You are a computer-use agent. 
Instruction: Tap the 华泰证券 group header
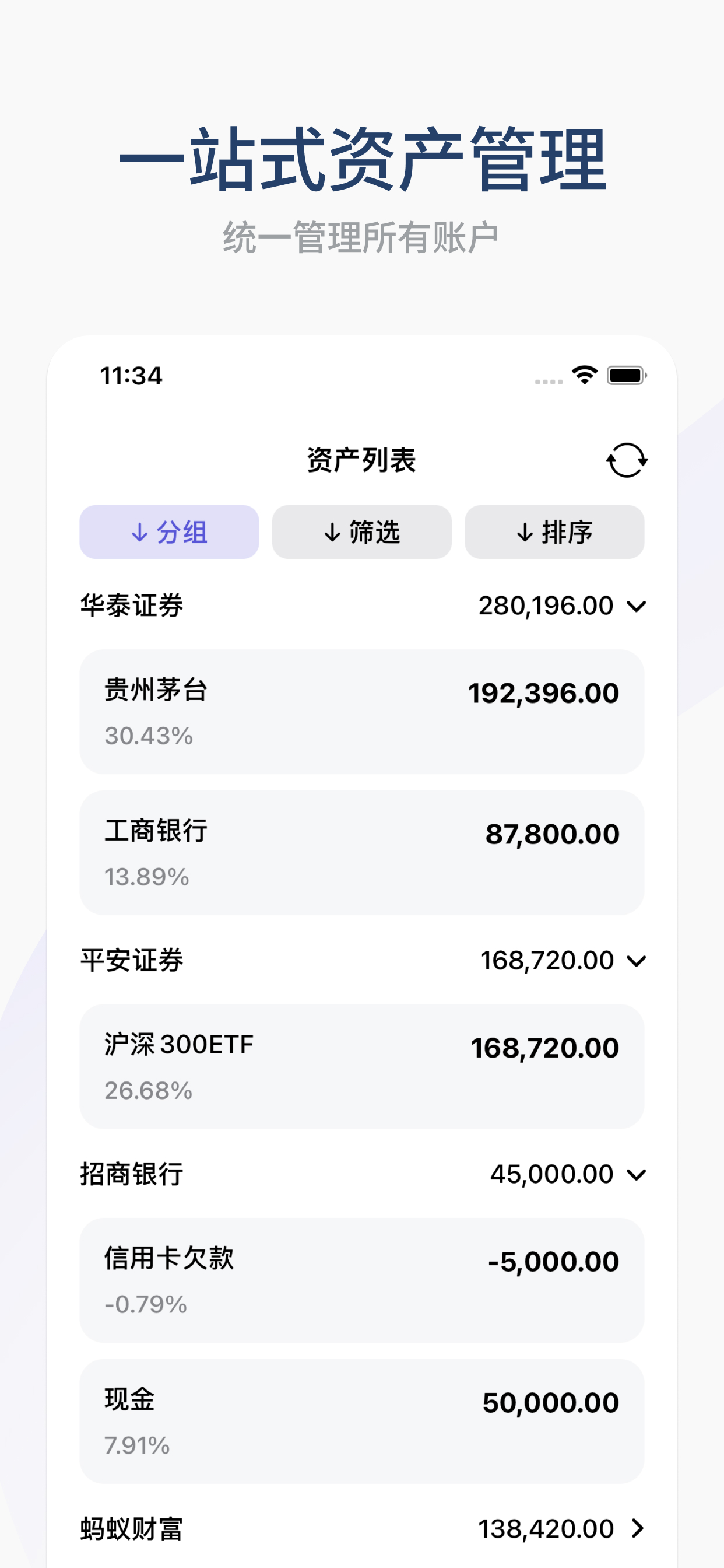132,606
